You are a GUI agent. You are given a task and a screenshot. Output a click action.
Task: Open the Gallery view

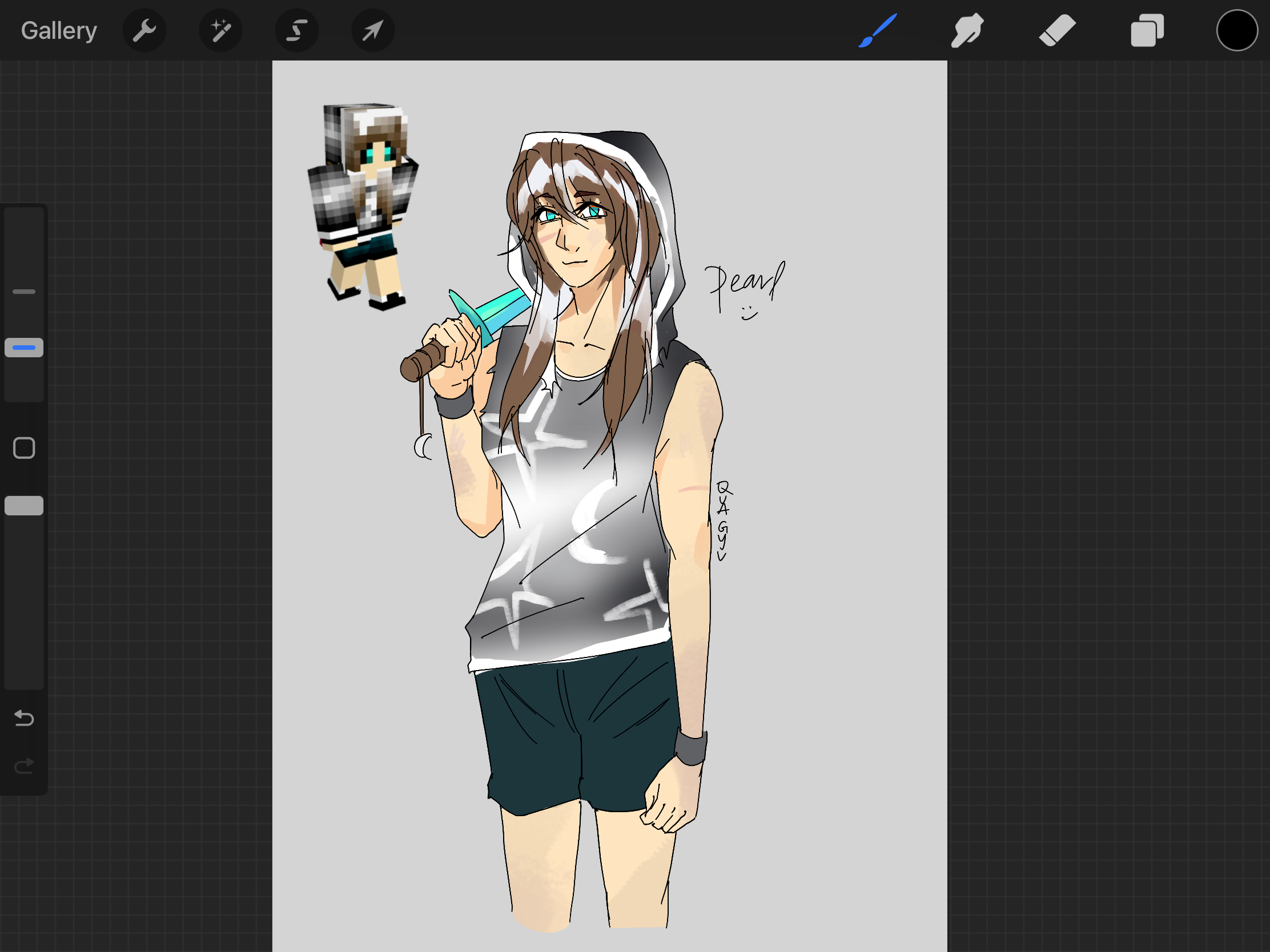59,30
